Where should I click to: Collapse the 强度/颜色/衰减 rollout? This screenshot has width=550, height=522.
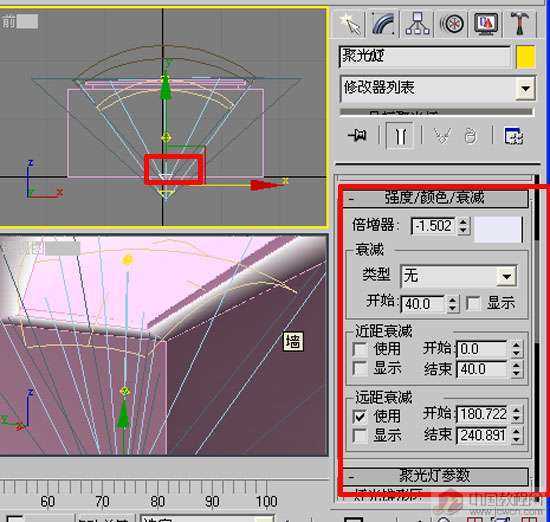pyautogui.click(x=435, y=199)
